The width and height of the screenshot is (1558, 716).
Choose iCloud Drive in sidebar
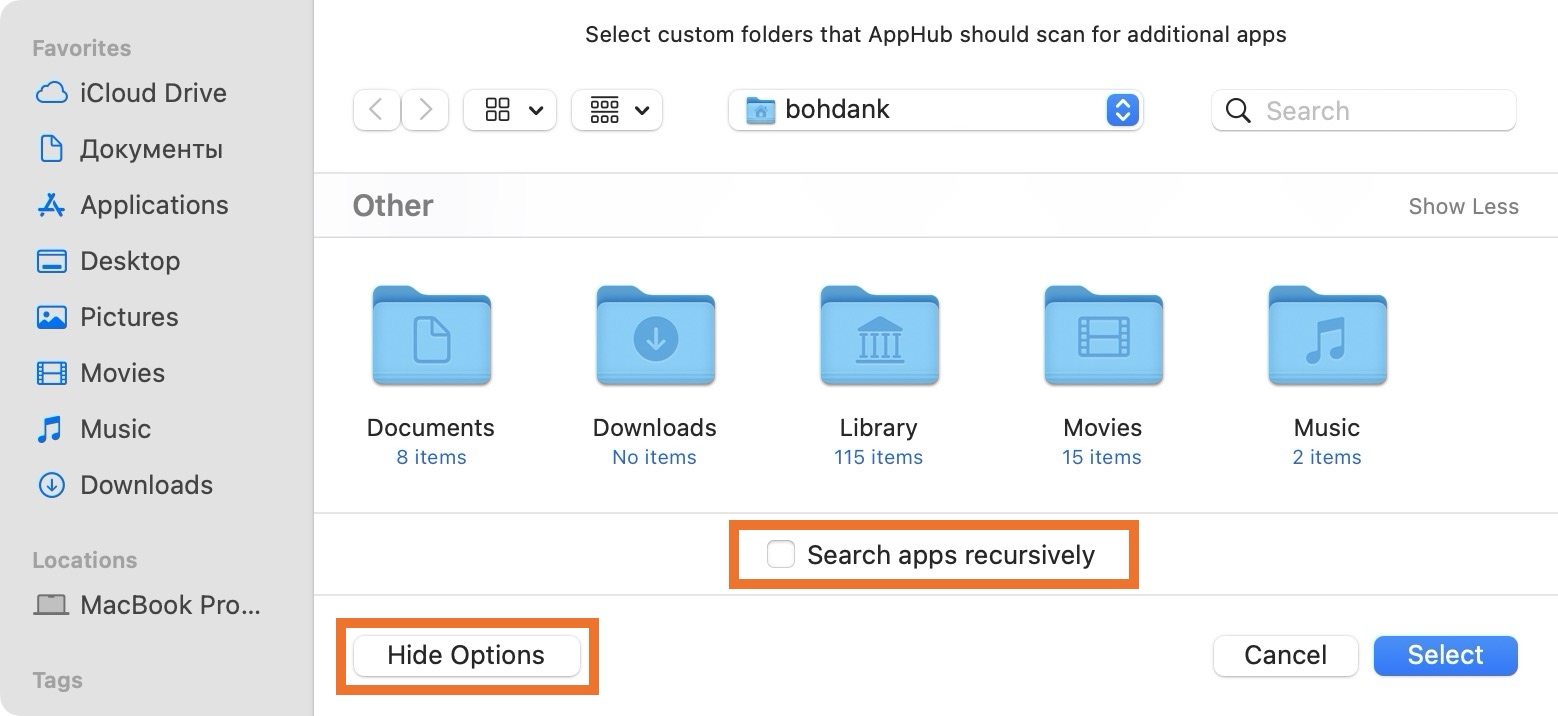coord(153,93)
